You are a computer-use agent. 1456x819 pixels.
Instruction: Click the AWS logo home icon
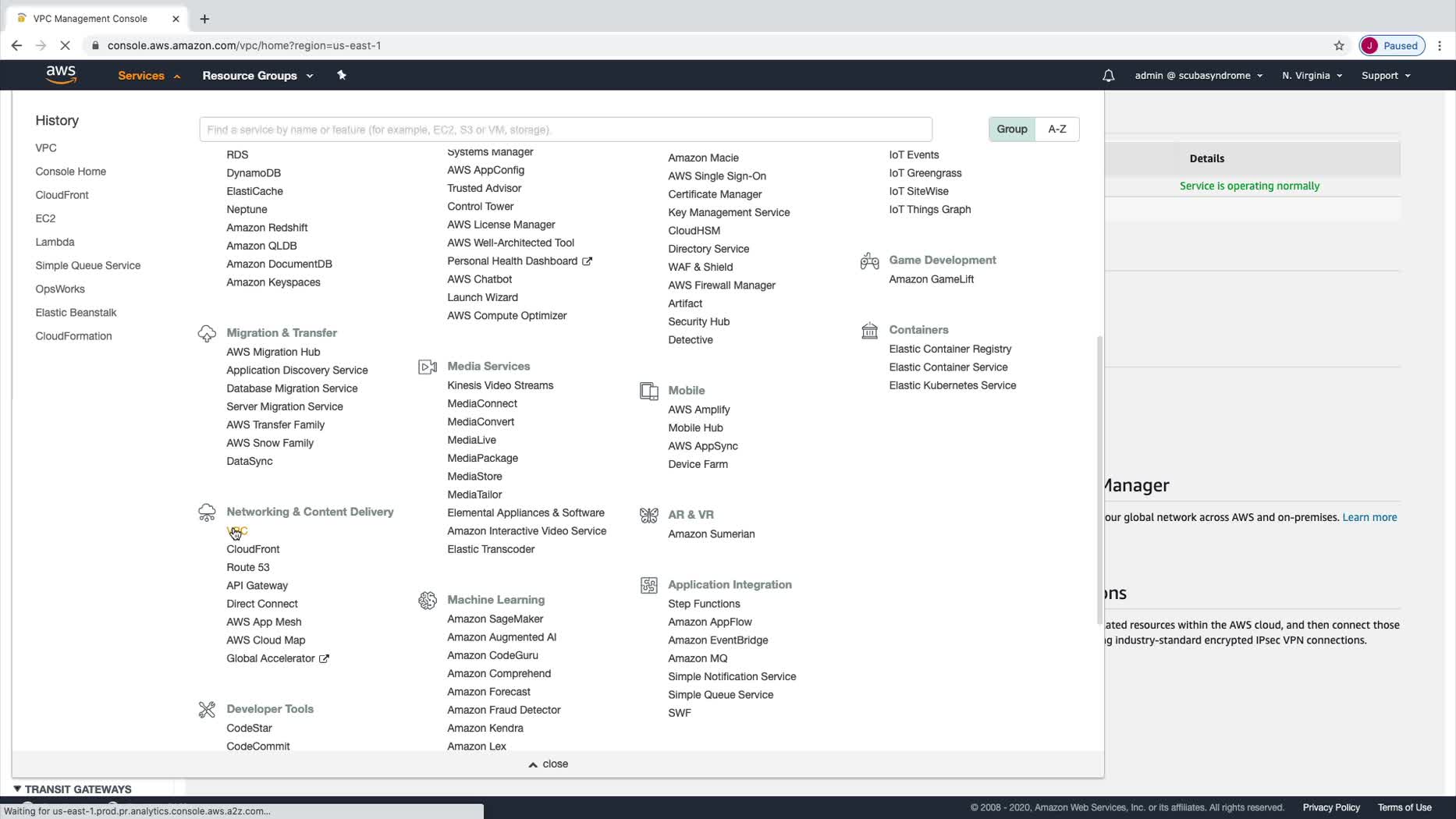(x=61, y=75)
